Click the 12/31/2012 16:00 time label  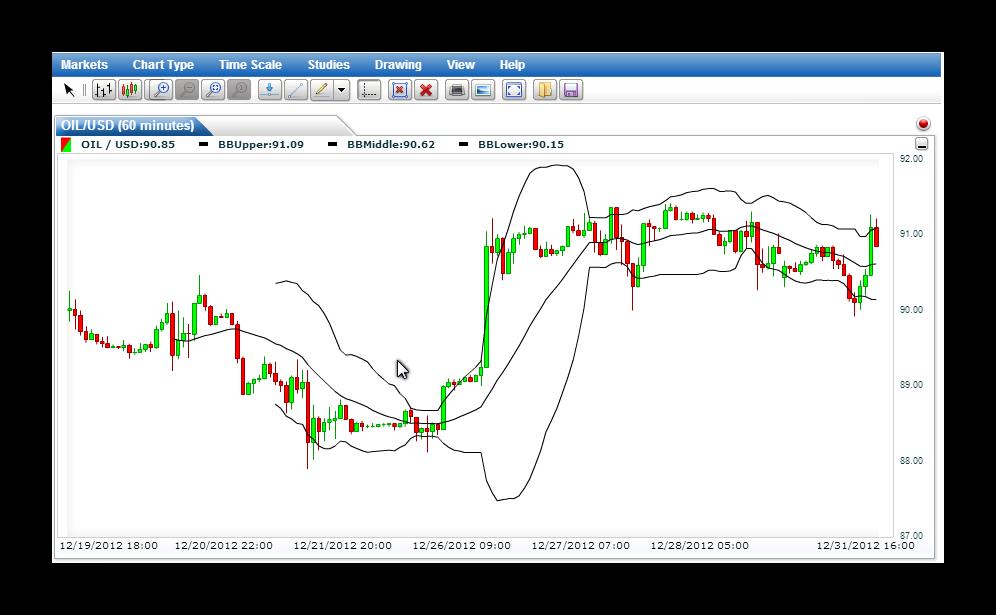866,546
